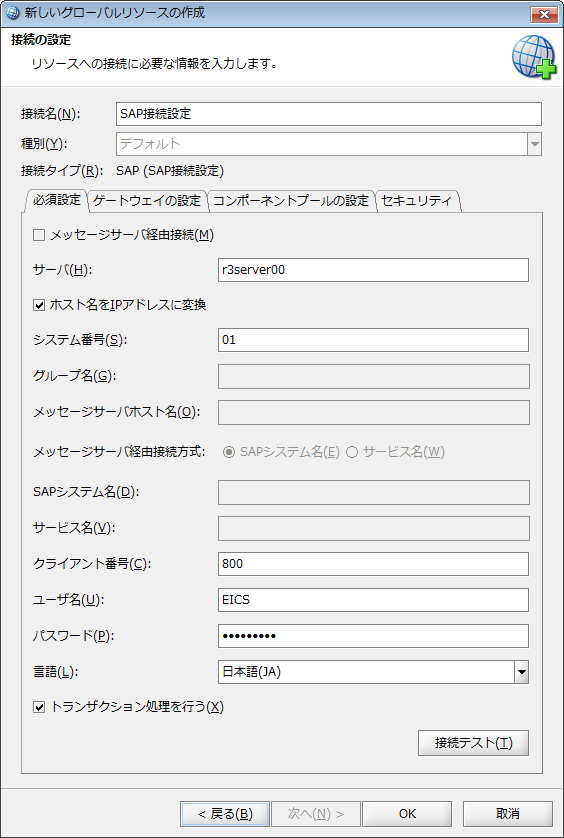
Task: Switch to the 必須設定 tab
Action: click(x=56, y=200)
